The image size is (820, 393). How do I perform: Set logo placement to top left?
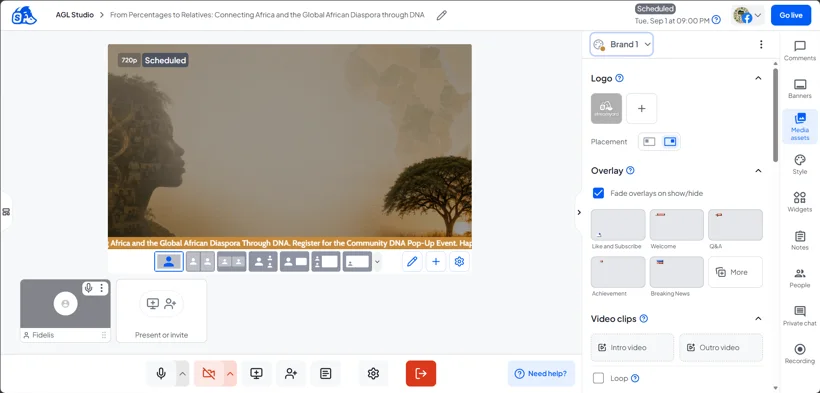coord(649,142)
